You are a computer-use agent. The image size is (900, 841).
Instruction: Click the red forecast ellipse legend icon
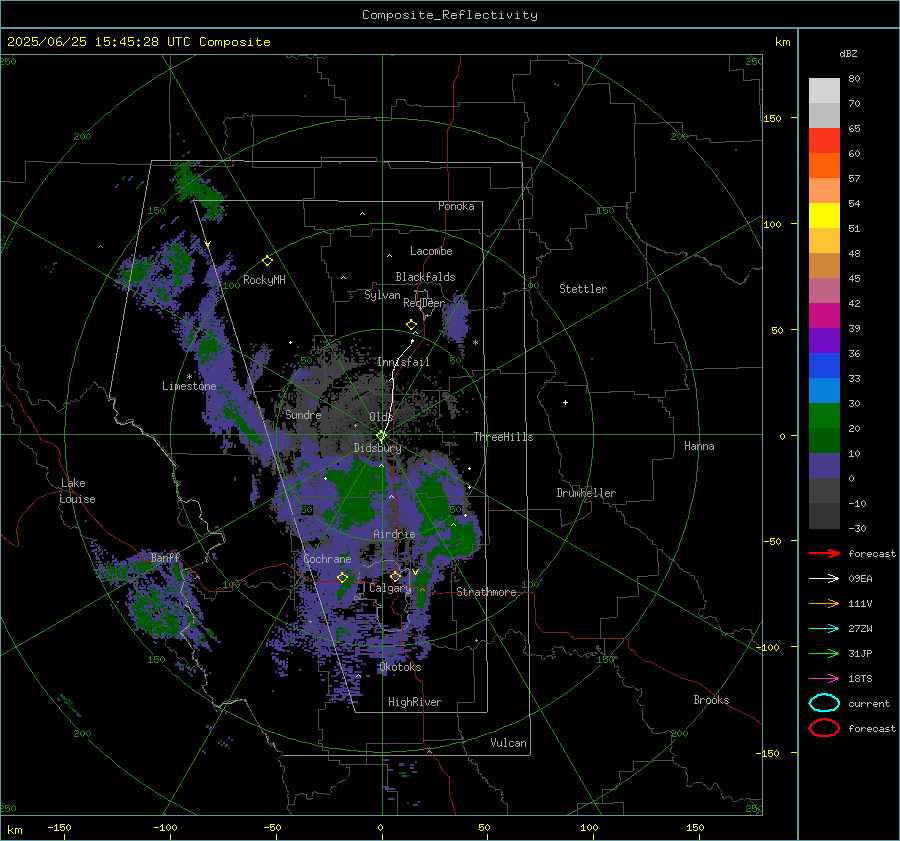click(824, 728)
